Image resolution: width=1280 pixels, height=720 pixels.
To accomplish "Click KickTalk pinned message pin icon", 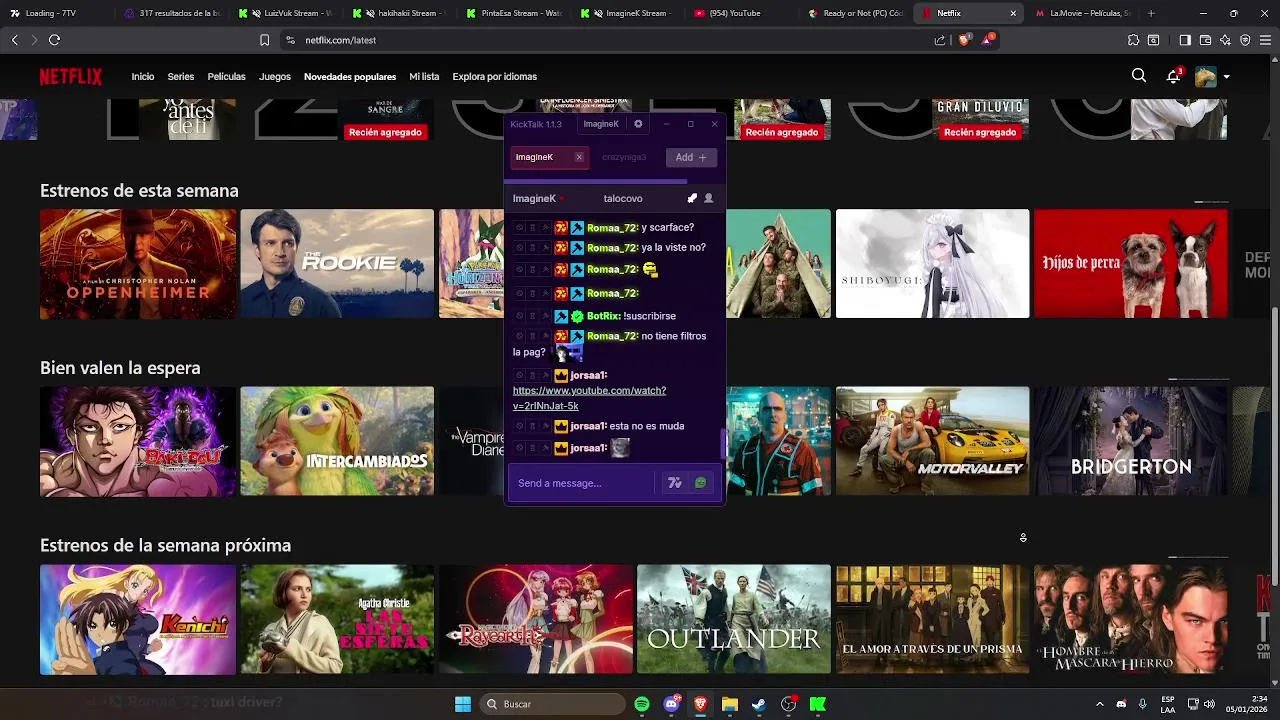I will (x=692, y=198).
